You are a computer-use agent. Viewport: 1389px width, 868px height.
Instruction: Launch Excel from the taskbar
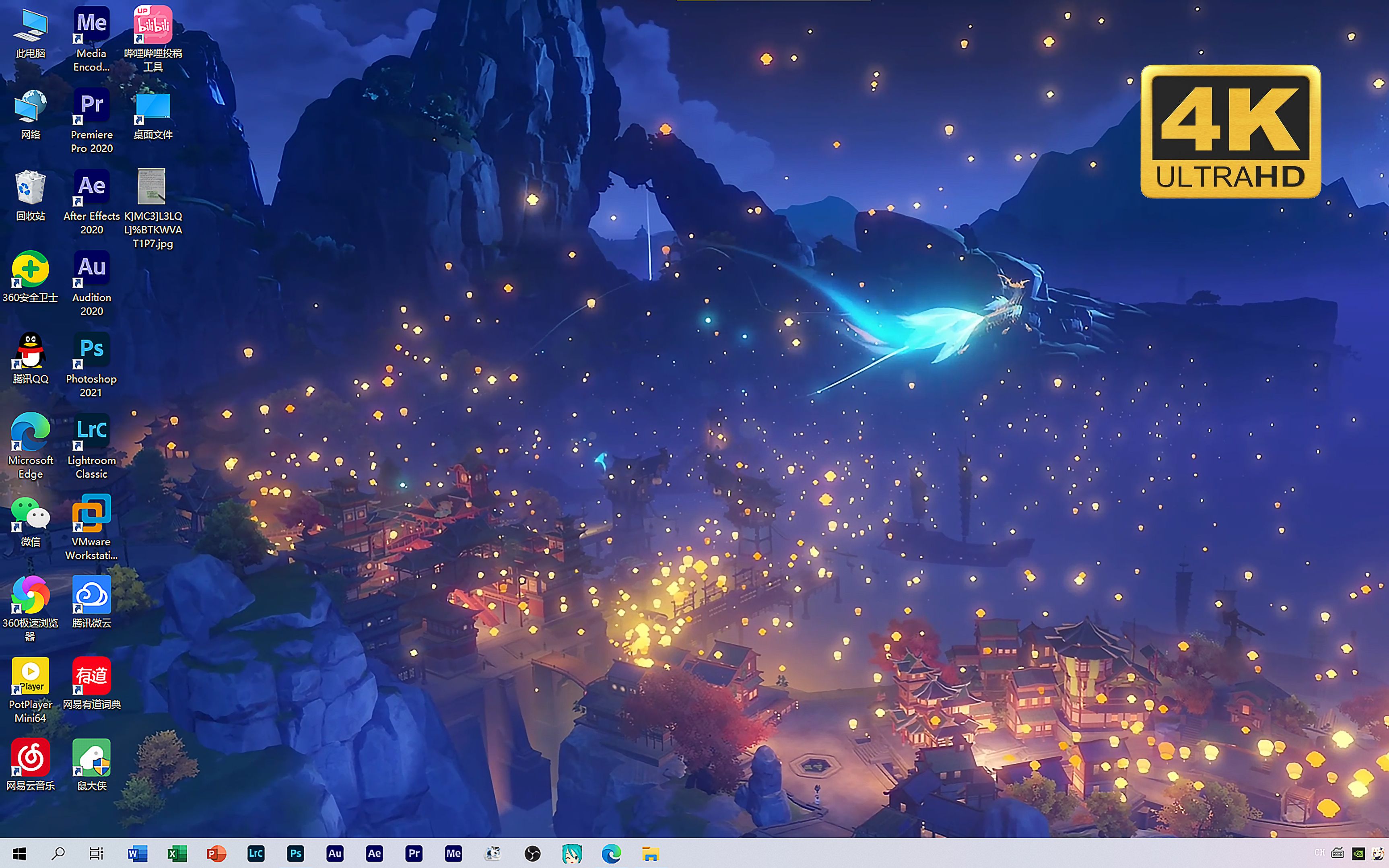177,854
